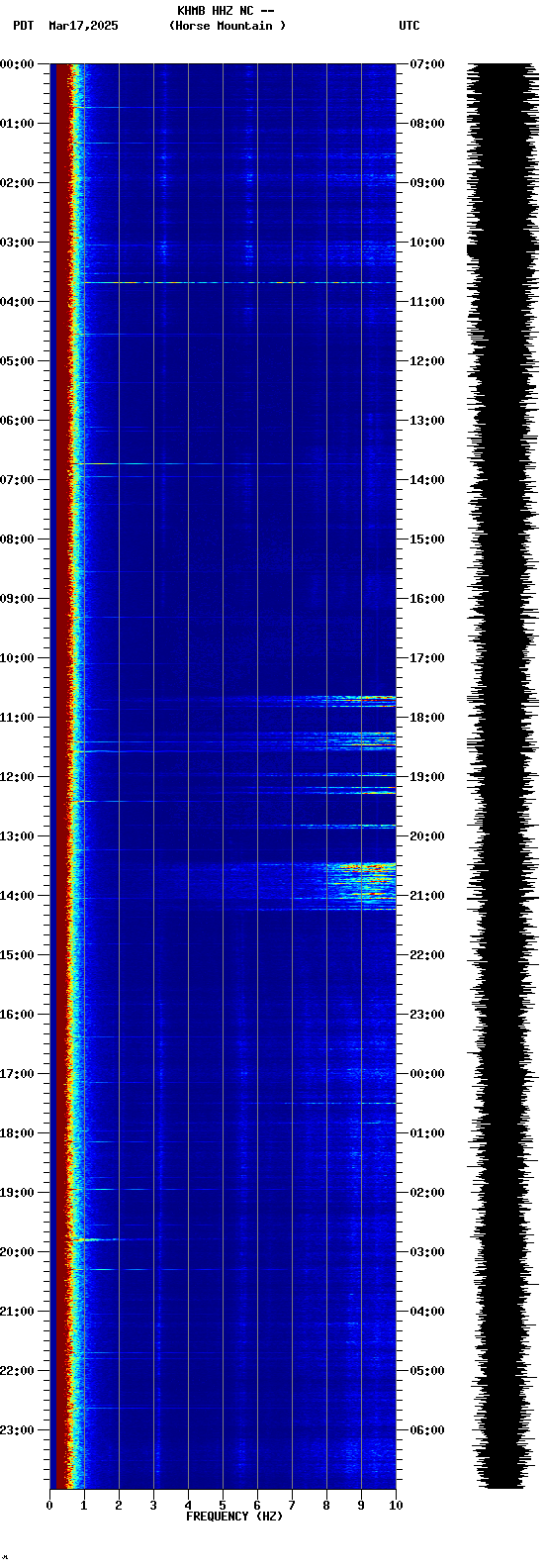This screenshot has height=1568, width=546.
Task: Click the 09:00 UTC label on right axis
Action: coord(427,183)
